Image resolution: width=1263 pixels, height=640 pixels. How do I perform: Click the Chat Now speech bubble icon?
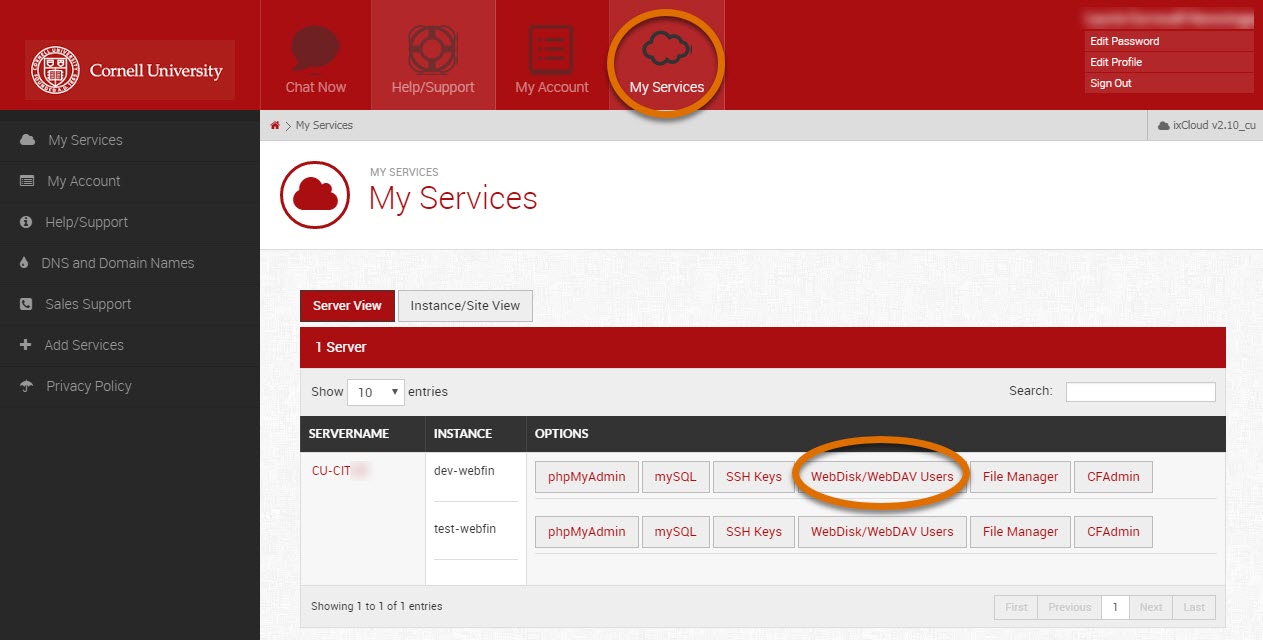click(x=315, y=48)
